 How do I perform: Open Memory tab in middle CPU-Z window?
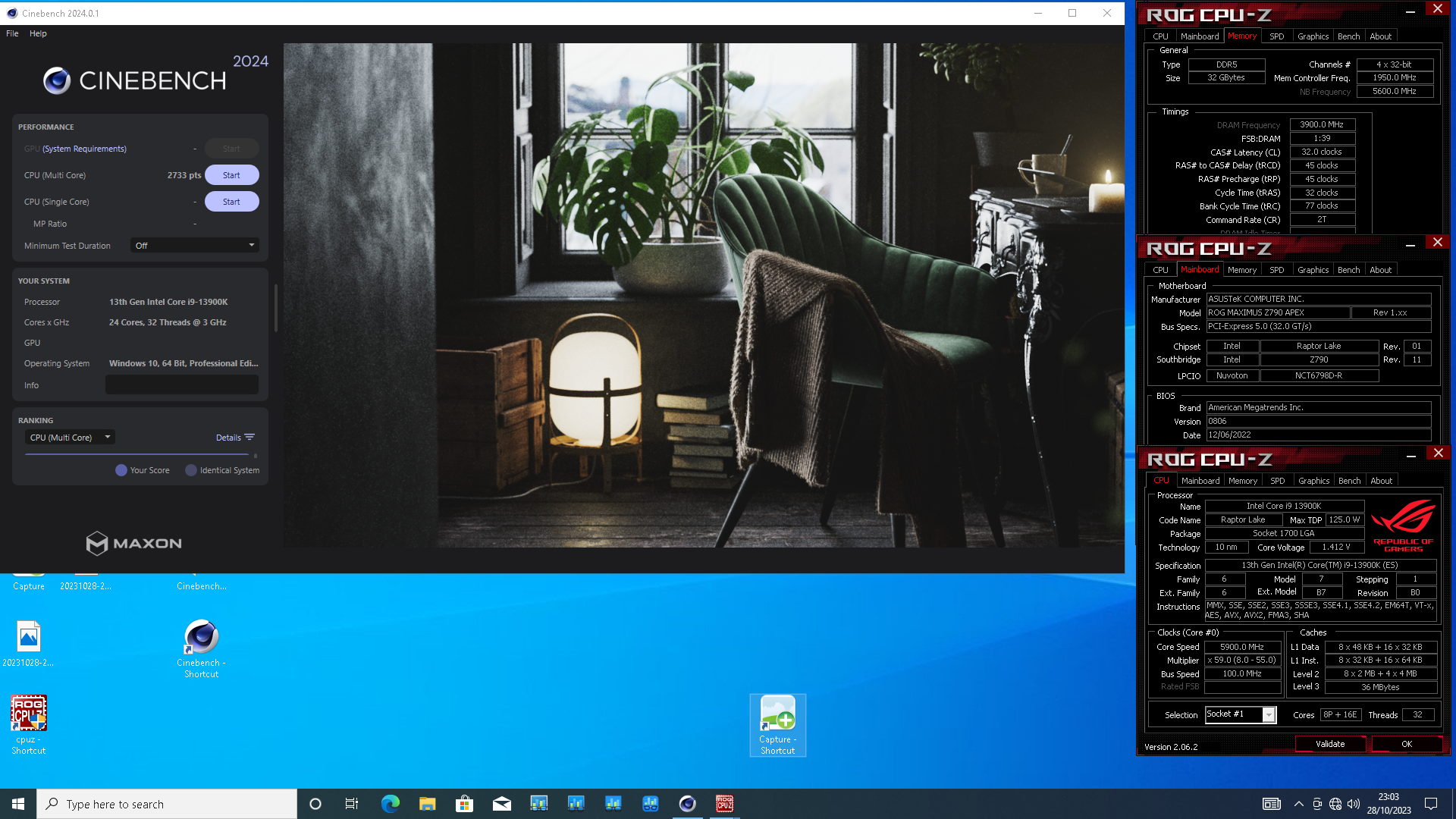[1242, 270]
